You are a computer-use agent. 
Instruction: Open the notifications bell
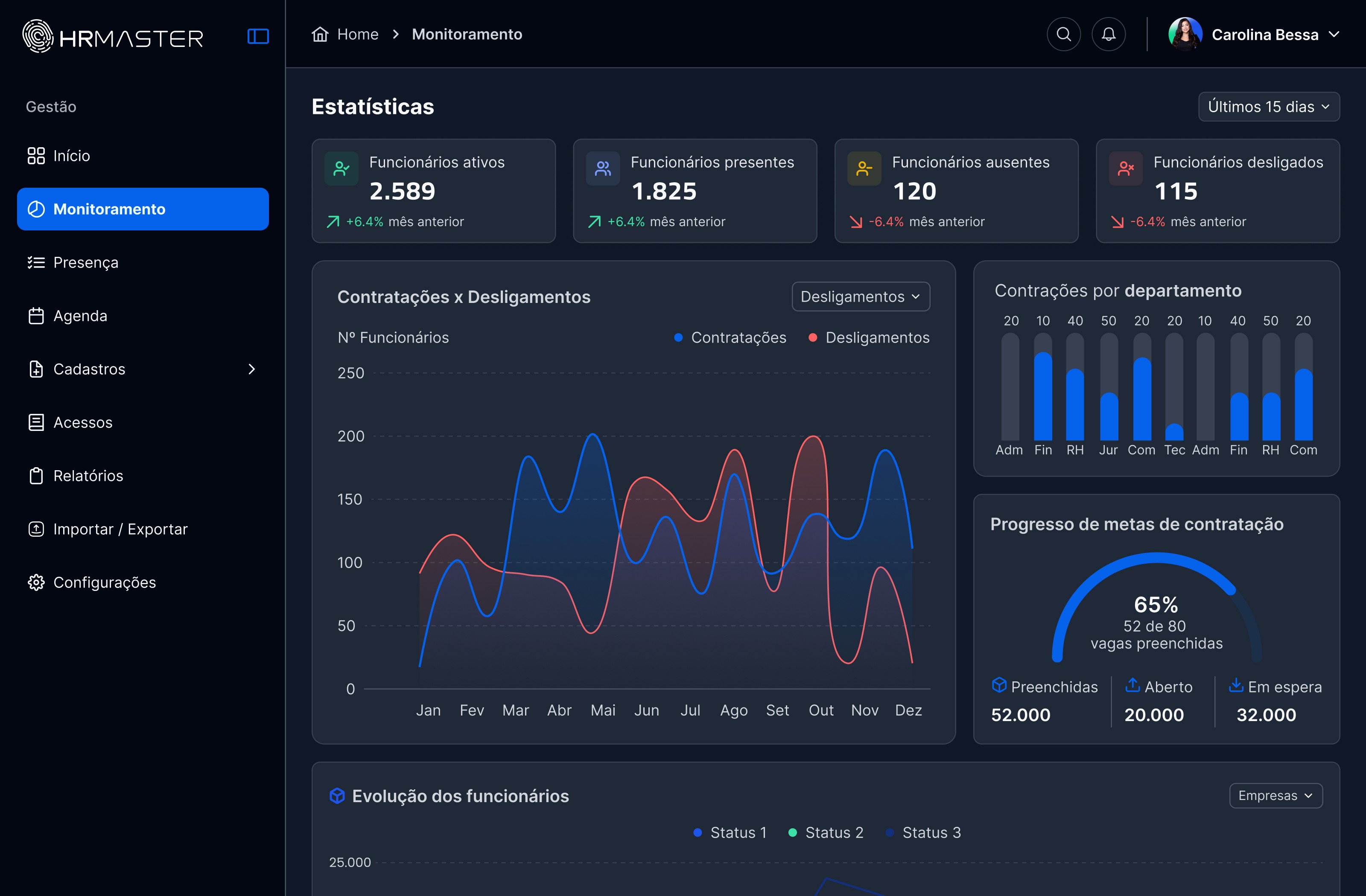point(1108,35)
